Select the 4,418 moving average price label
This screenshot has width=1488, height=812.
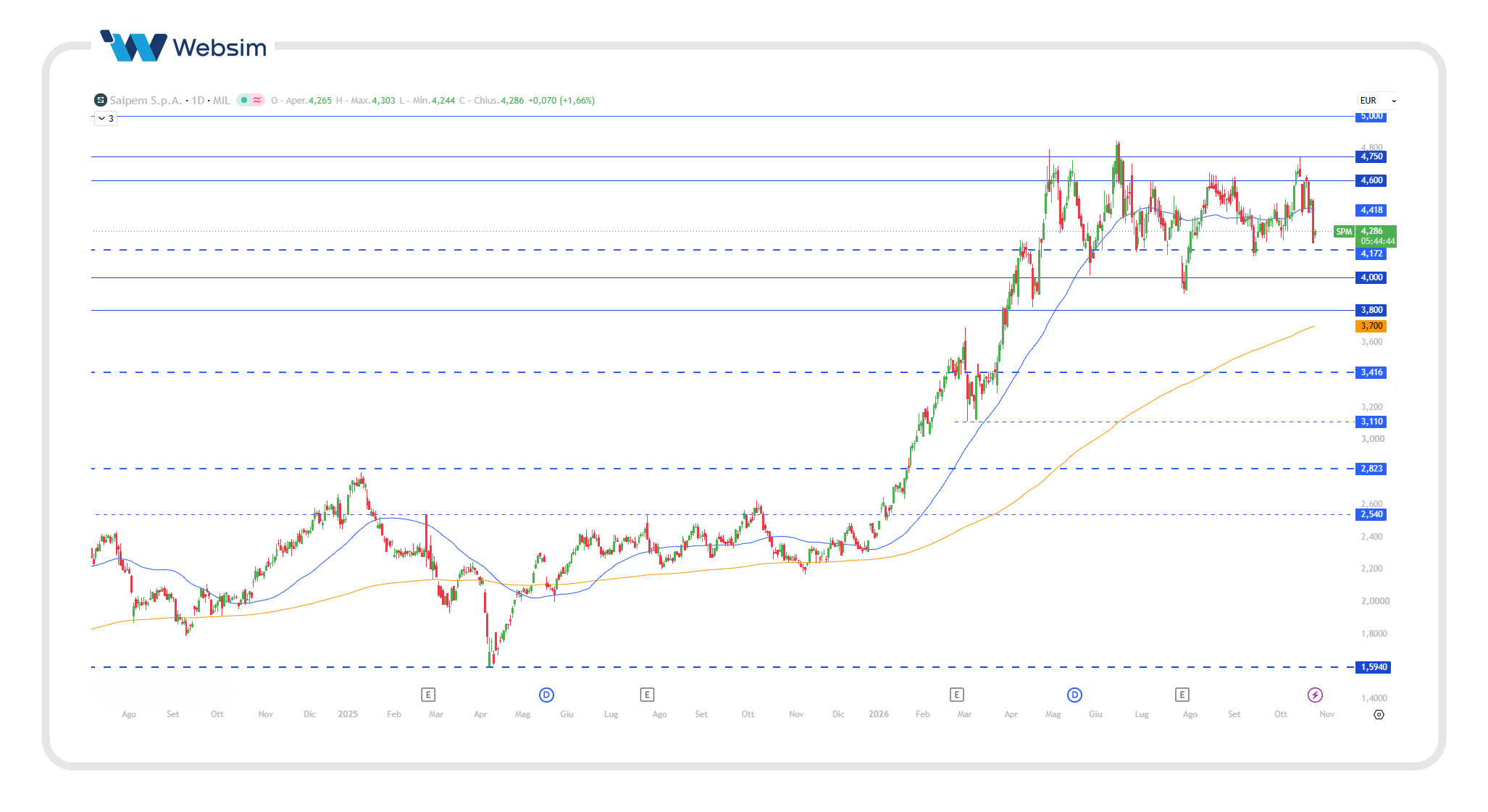(1371, 210)
